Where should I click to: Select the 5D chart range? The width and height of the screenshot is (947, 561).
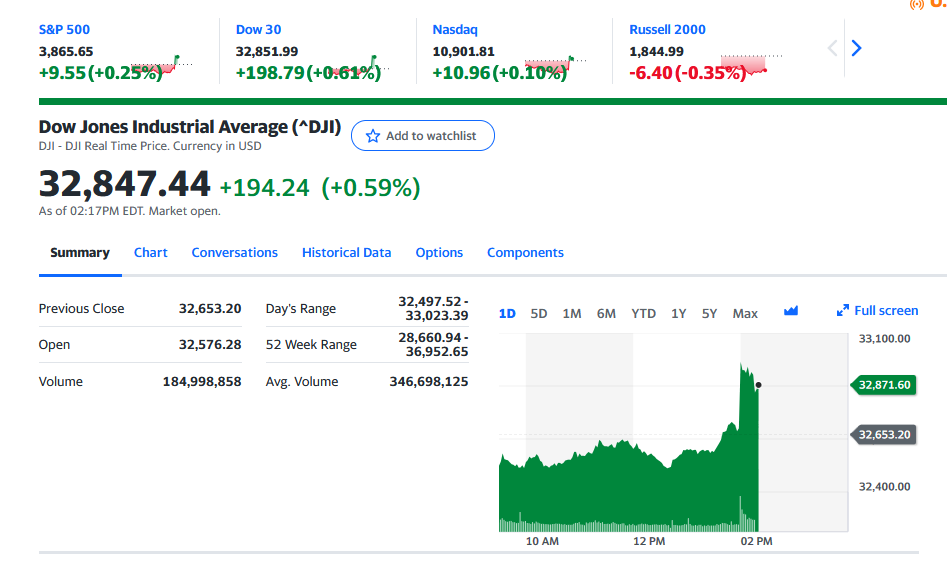[x=539, y=313]
